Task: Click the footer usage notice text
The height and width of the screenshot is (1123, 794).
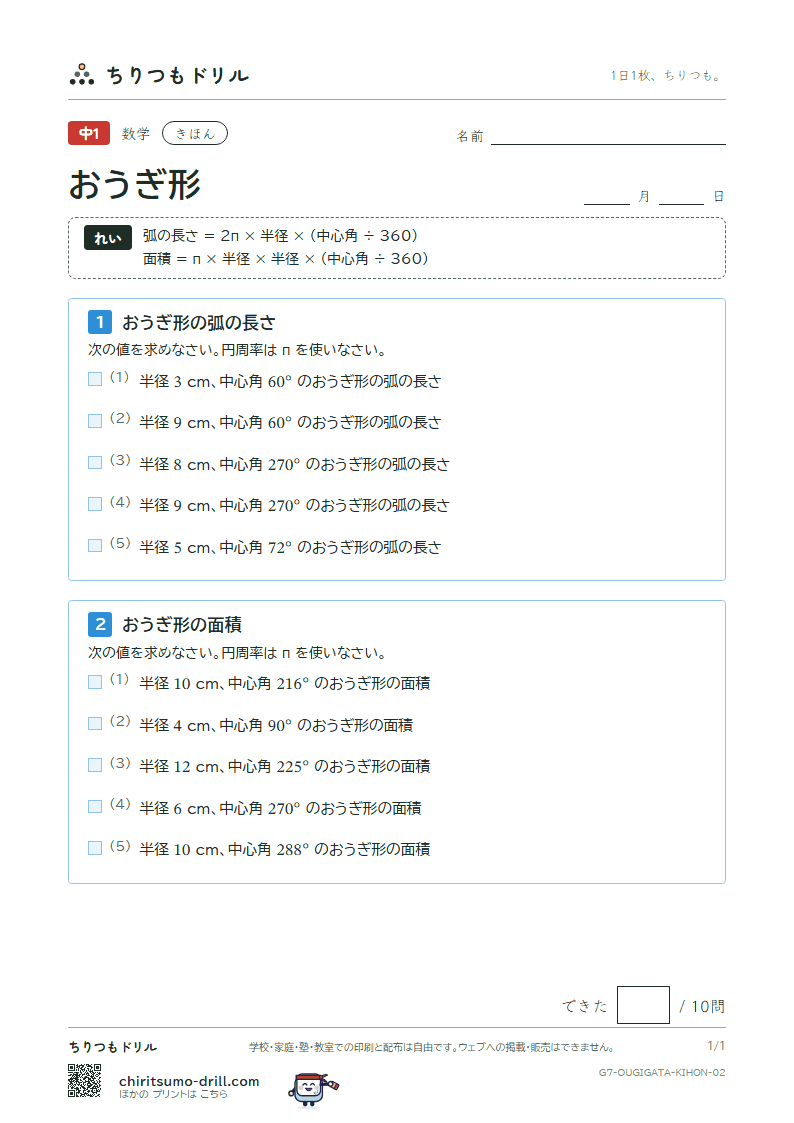Action: [x=431, y=1047]
